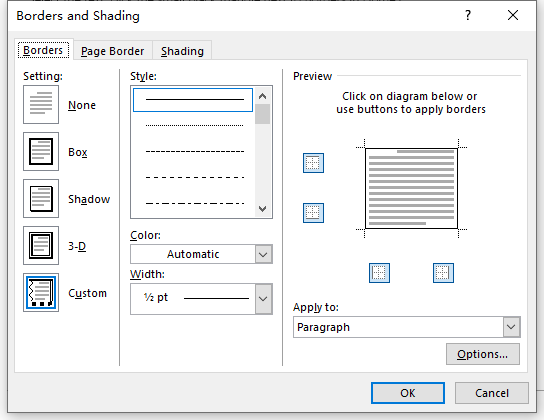Expand the Width dropdown showing ½ pt
Viewport: 544px width, 420px height.
click(x=201, y=299)
